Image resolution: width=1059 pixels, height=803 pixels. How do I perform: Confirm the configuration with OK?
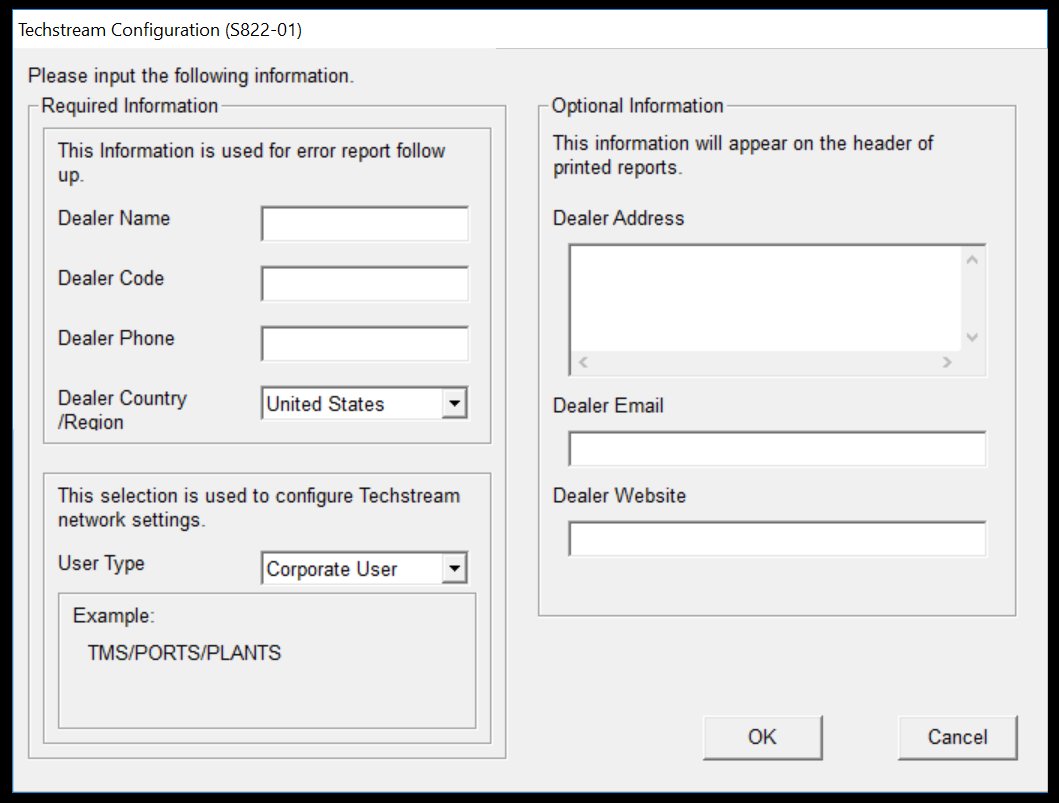[763, 737]
